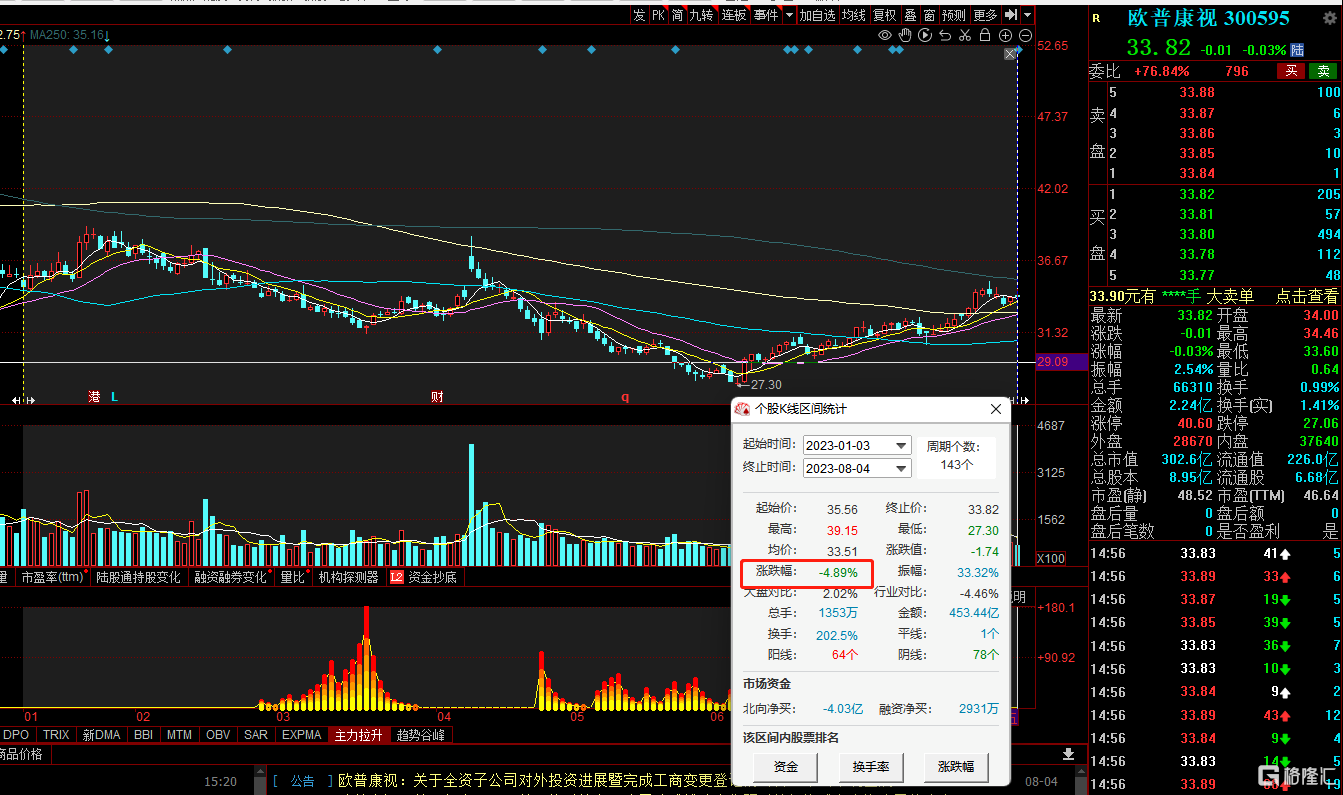Click the 27.30 low price label

click(765, 384)
